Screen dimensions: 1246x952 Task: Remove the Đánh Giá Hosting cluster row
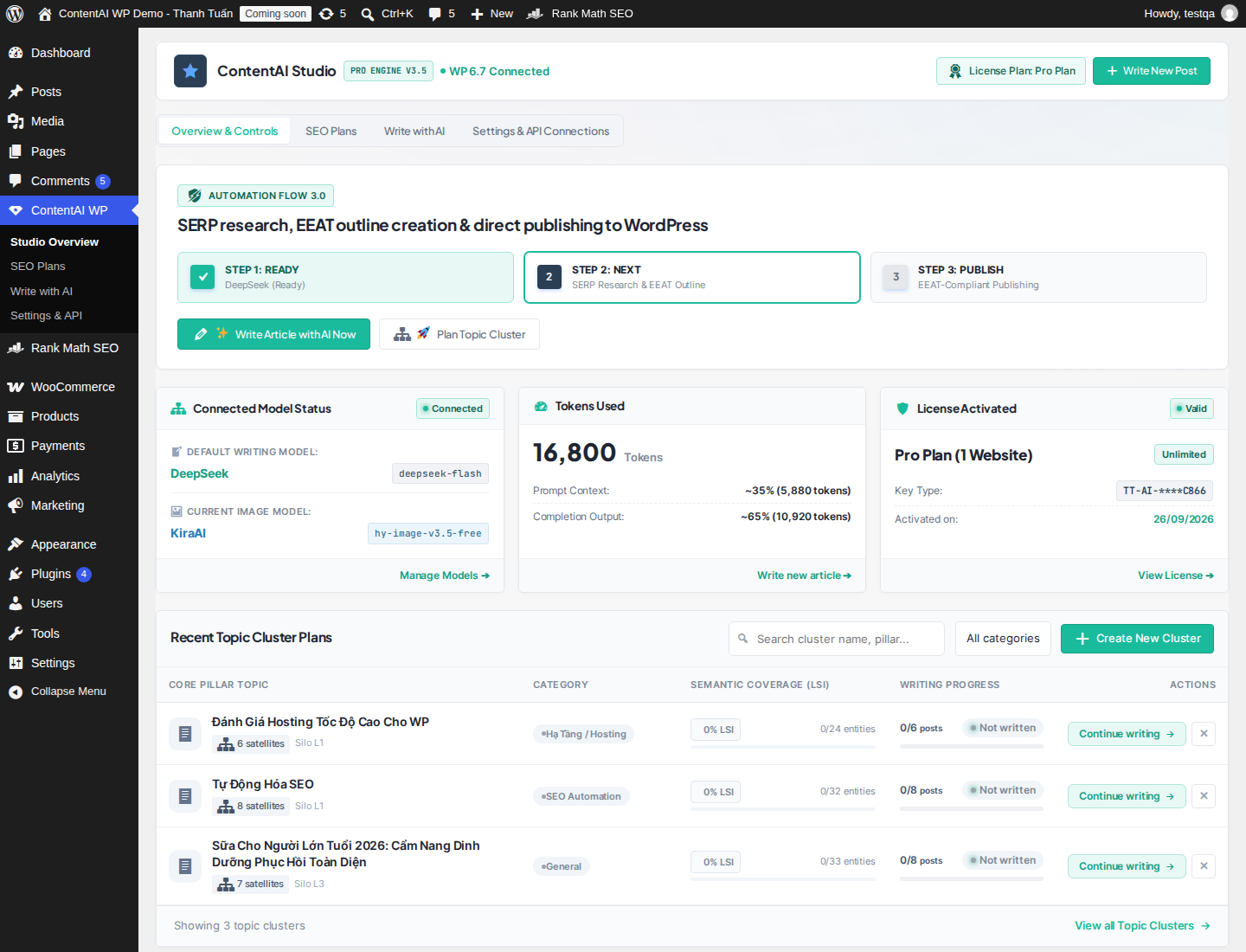(1204, 734)
